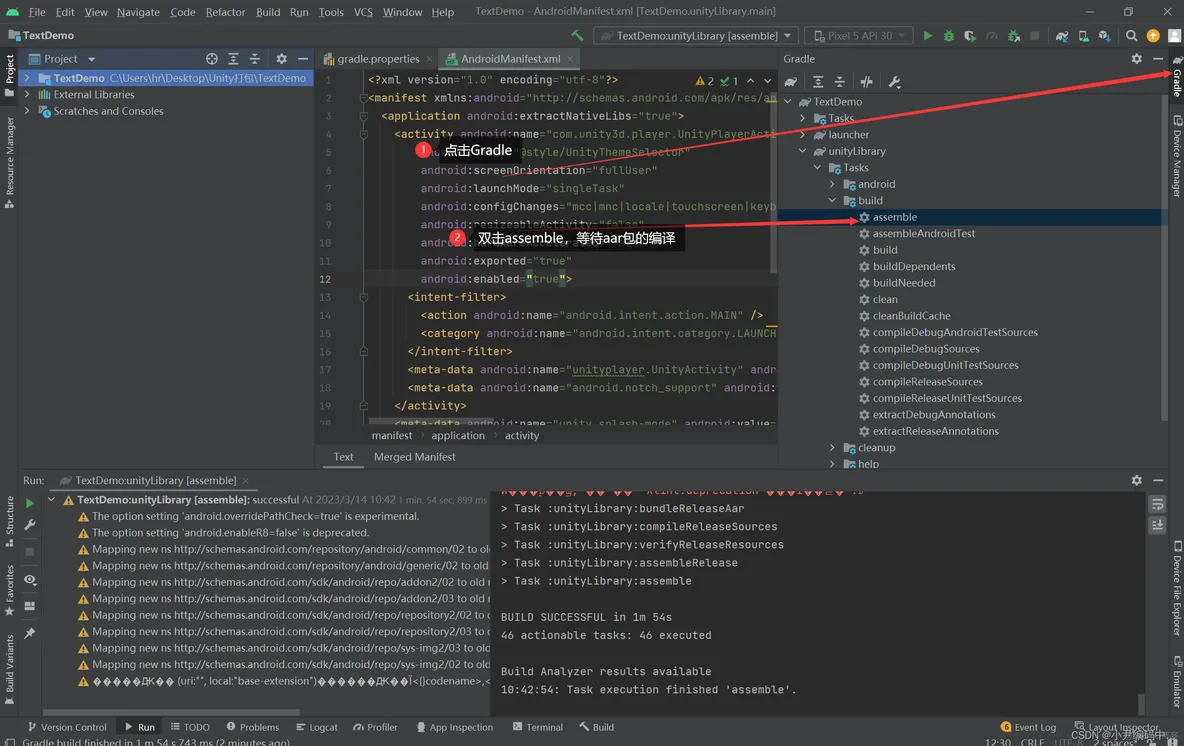Expand Scratches and Consoles node
Screen dimensions: 1184x746
coord(27,111)
